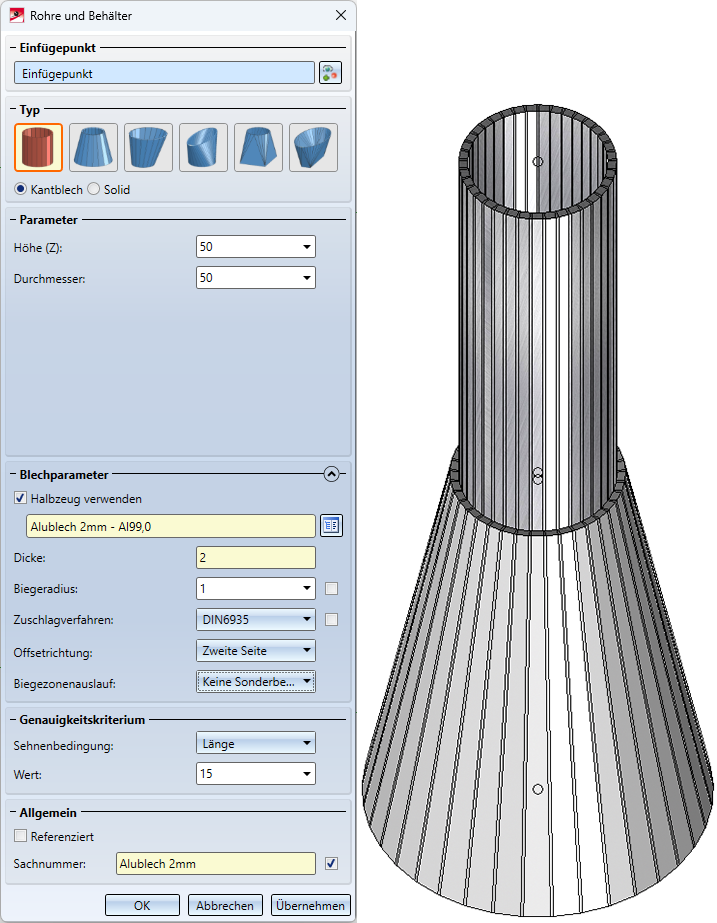Viewport: 717px width, 923px height.
Task: Click the Sachnummer text field
Action: 215,864
